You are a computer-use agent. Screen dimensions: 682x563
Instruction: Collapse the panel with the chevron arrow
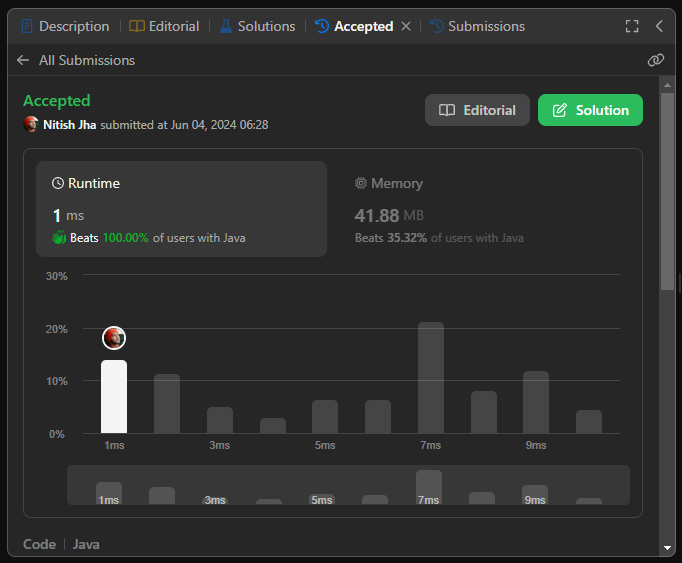click(x=659, y=26)
